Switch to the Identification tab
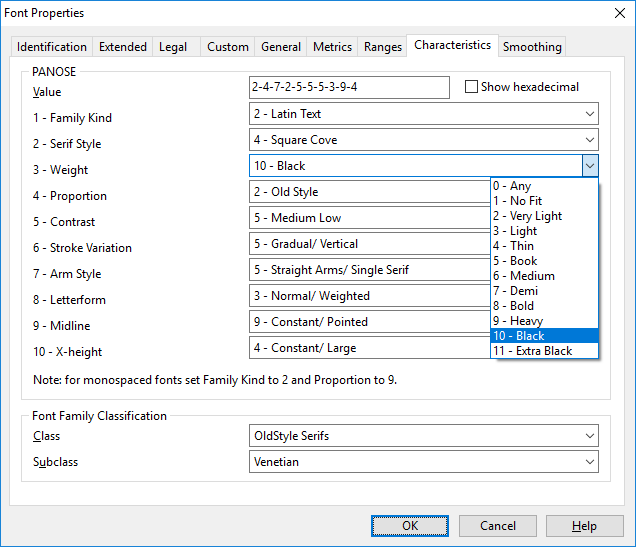 [52, 47]
